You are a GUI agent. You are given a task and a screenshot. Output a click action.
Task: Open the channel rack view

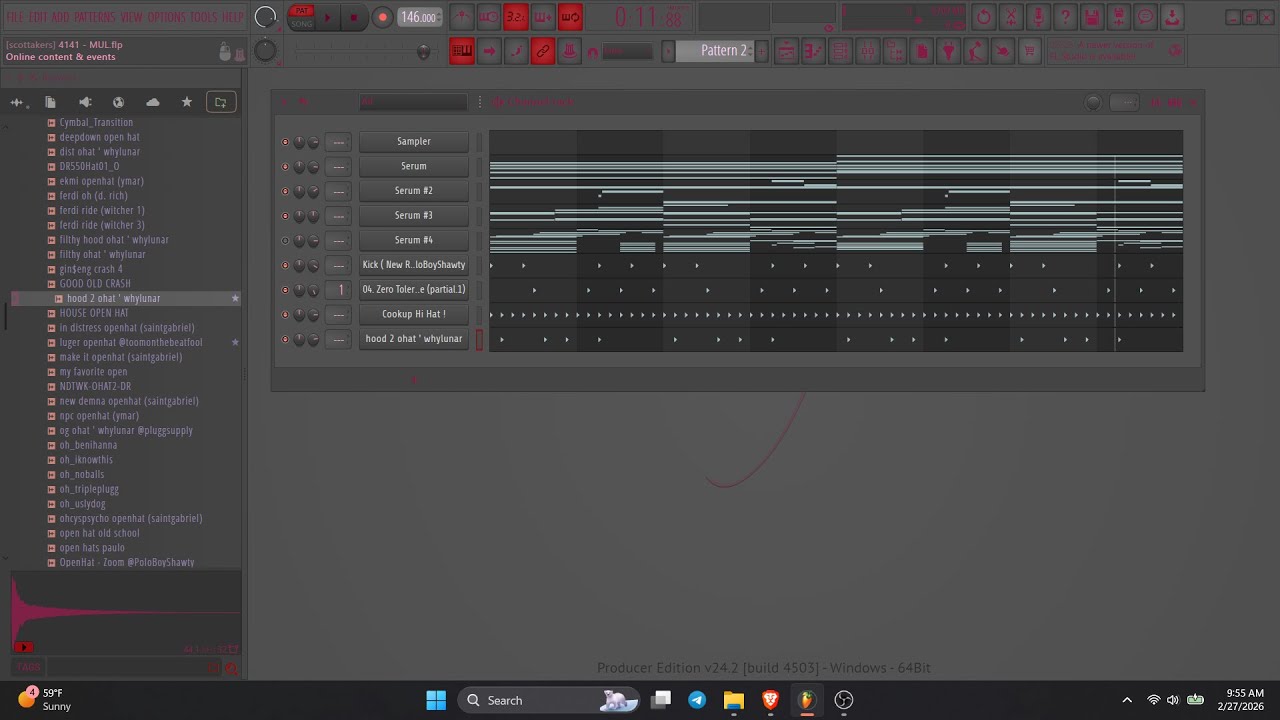point(841,51)
